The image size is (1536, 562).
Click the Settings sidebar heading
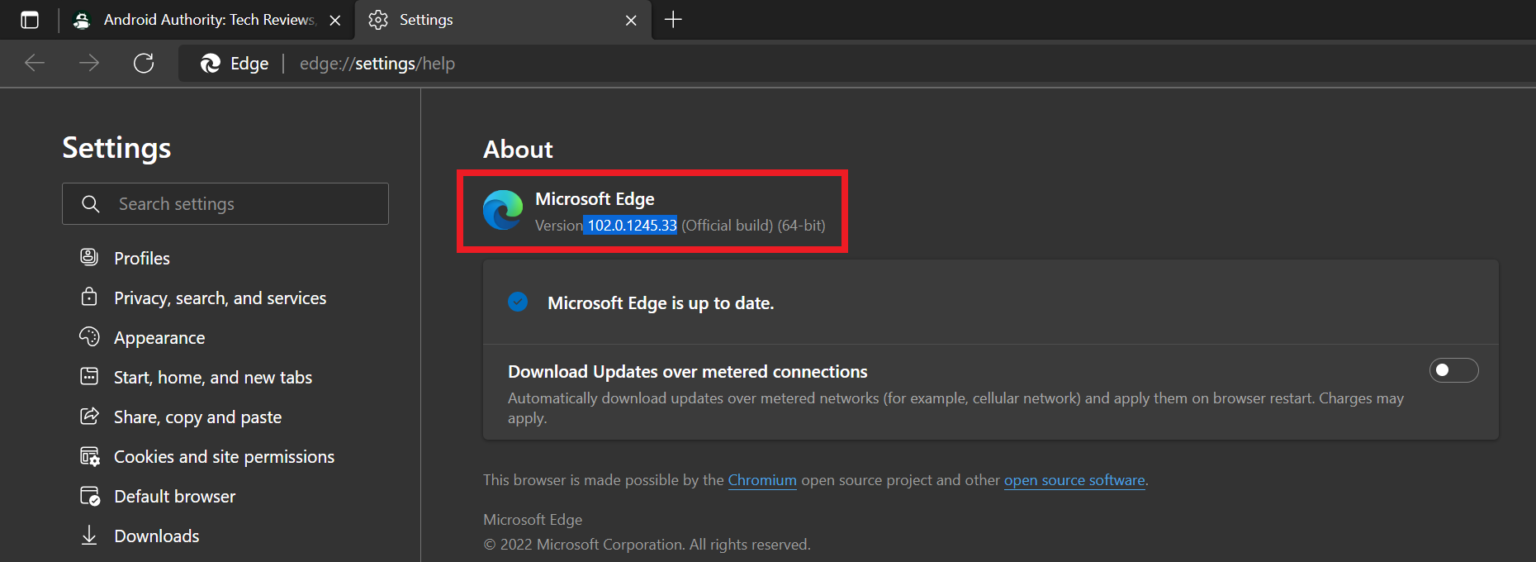point(116,148)
